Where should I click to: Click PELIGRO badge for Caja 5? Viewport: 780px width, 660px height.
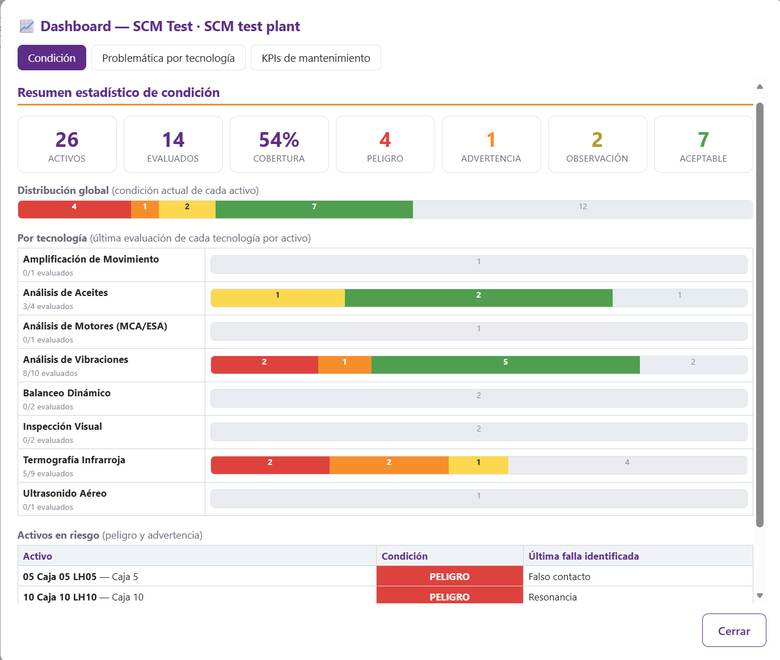[x=450, y=576]
